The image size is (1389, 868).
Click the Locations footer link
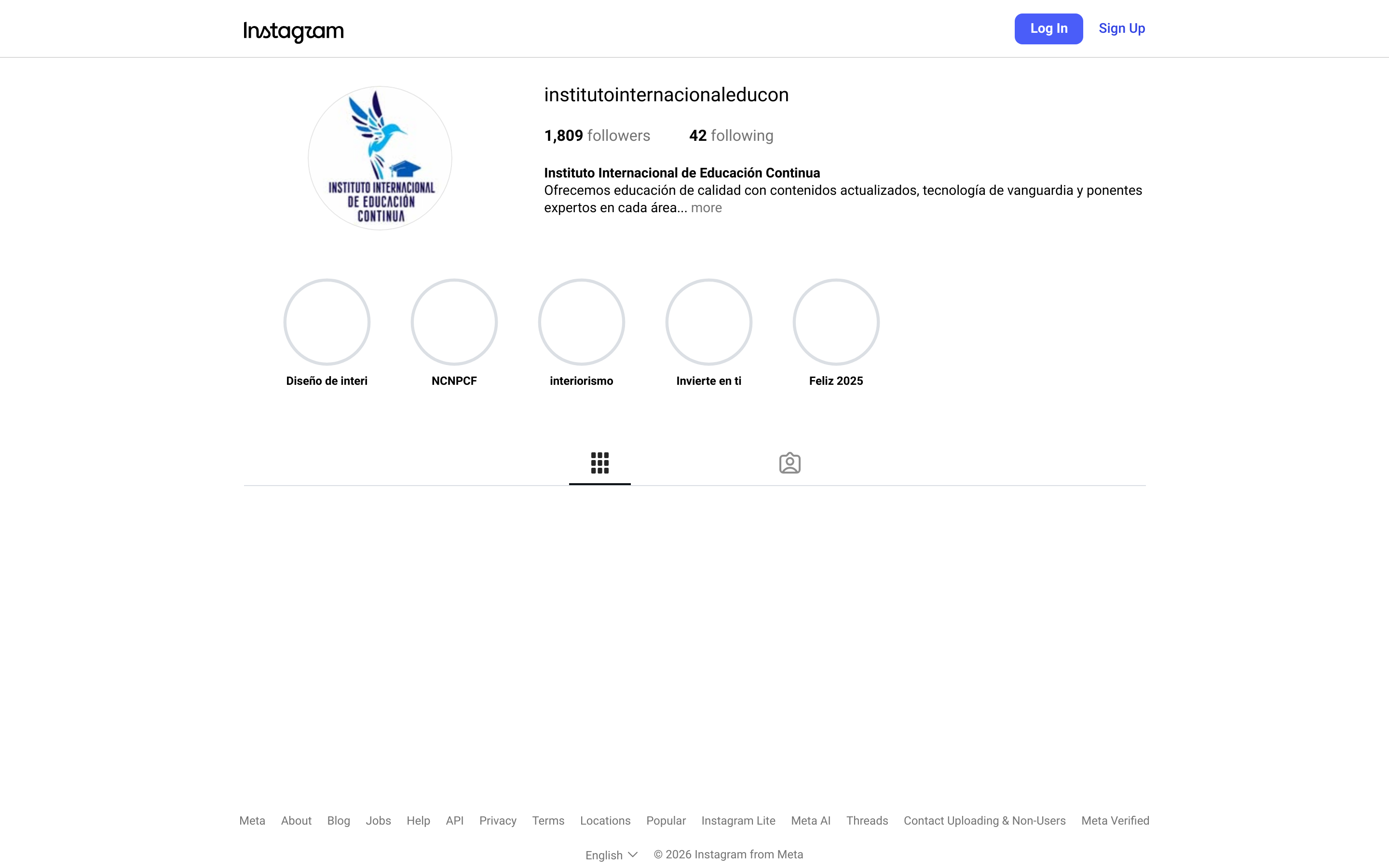605,820
